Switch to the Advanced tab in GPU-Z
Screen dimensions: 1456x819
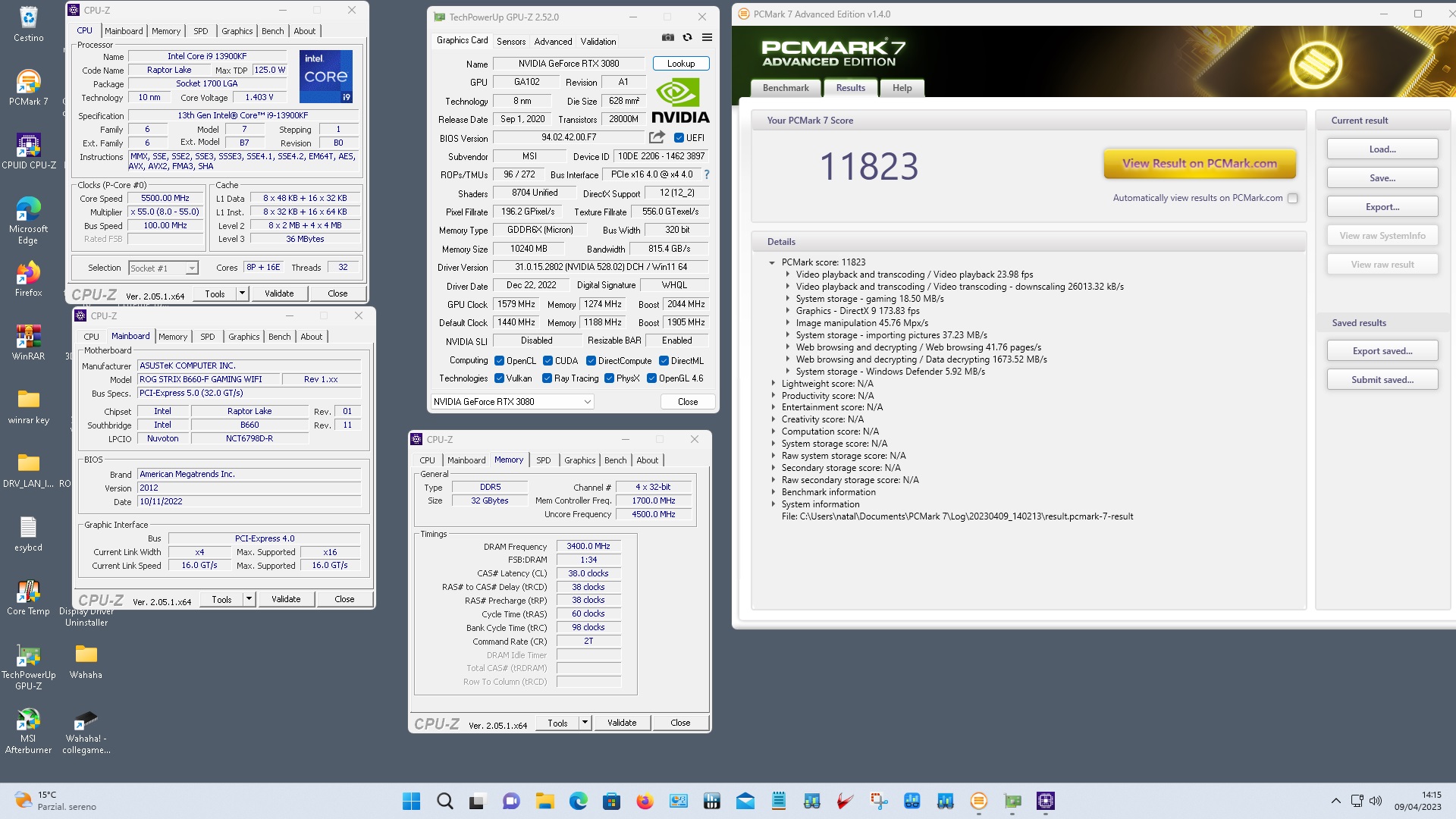coord(553,42)
